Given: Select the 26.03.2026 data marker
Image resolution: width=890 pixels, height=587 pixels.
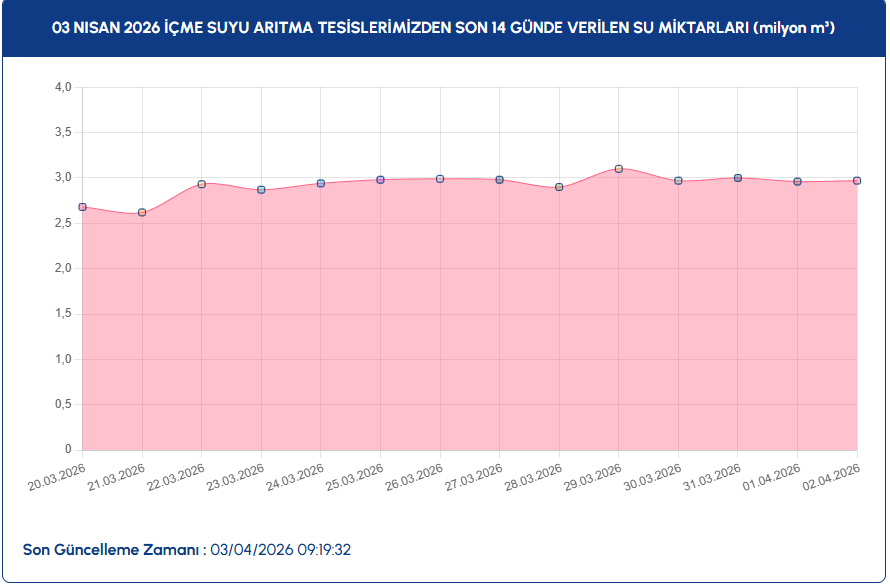Looking at the screenshot, I should click(x=440, y=179).
